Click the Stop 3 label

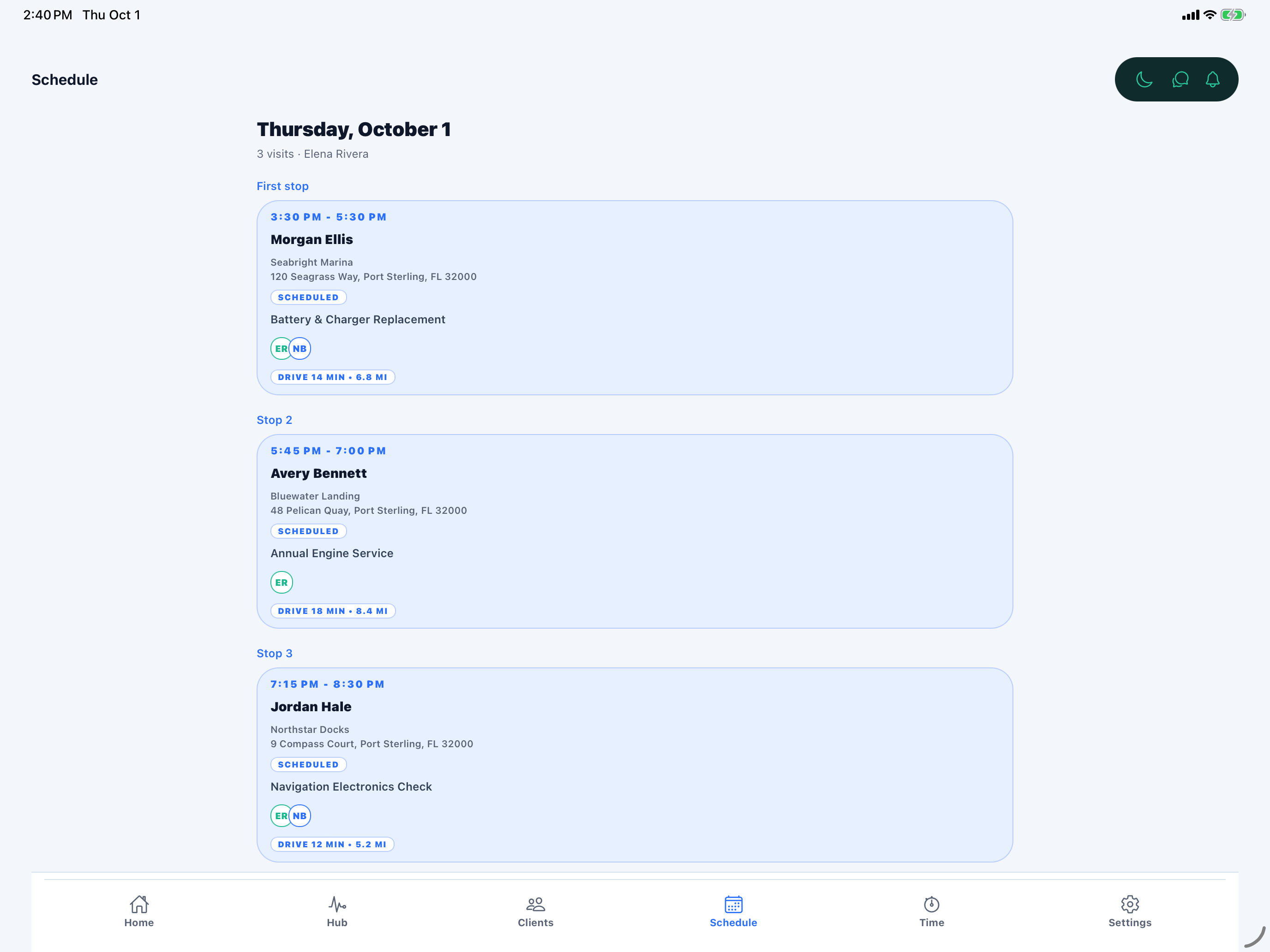tap(275, 653)
